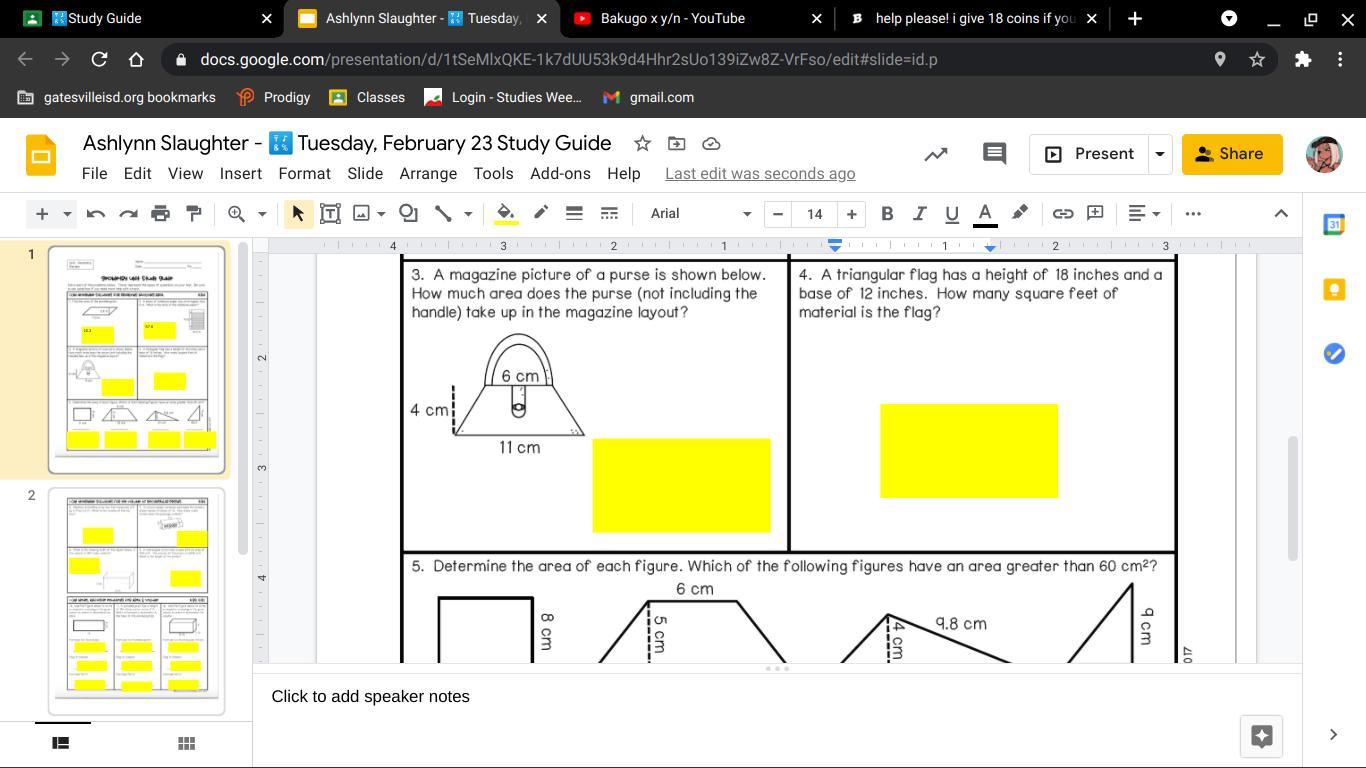This screenshot has width=1366, height=768.
Task: Expand the new slide layout dropdown
Action: (67, 213)
